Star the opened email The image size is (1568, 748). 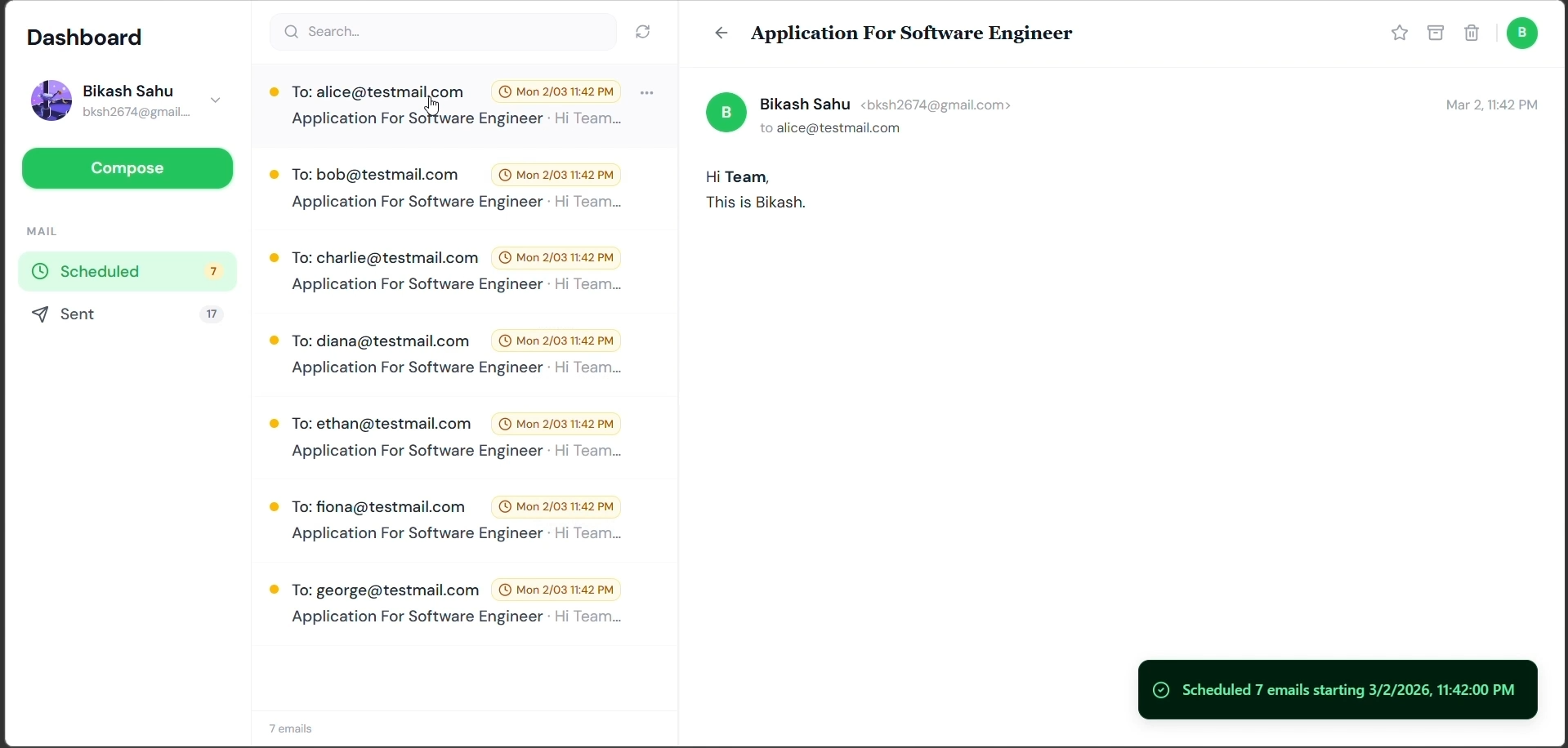[x=1400, y=33]
